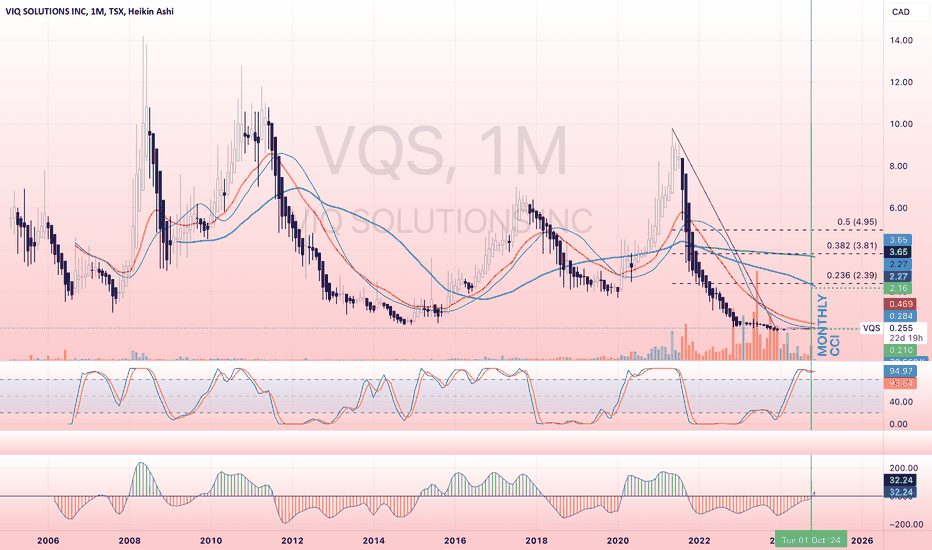Image resolution: width=932 pixels, height=550 pixels.
Task: Click the 2014 time axis label
Action: click(374, 540)
